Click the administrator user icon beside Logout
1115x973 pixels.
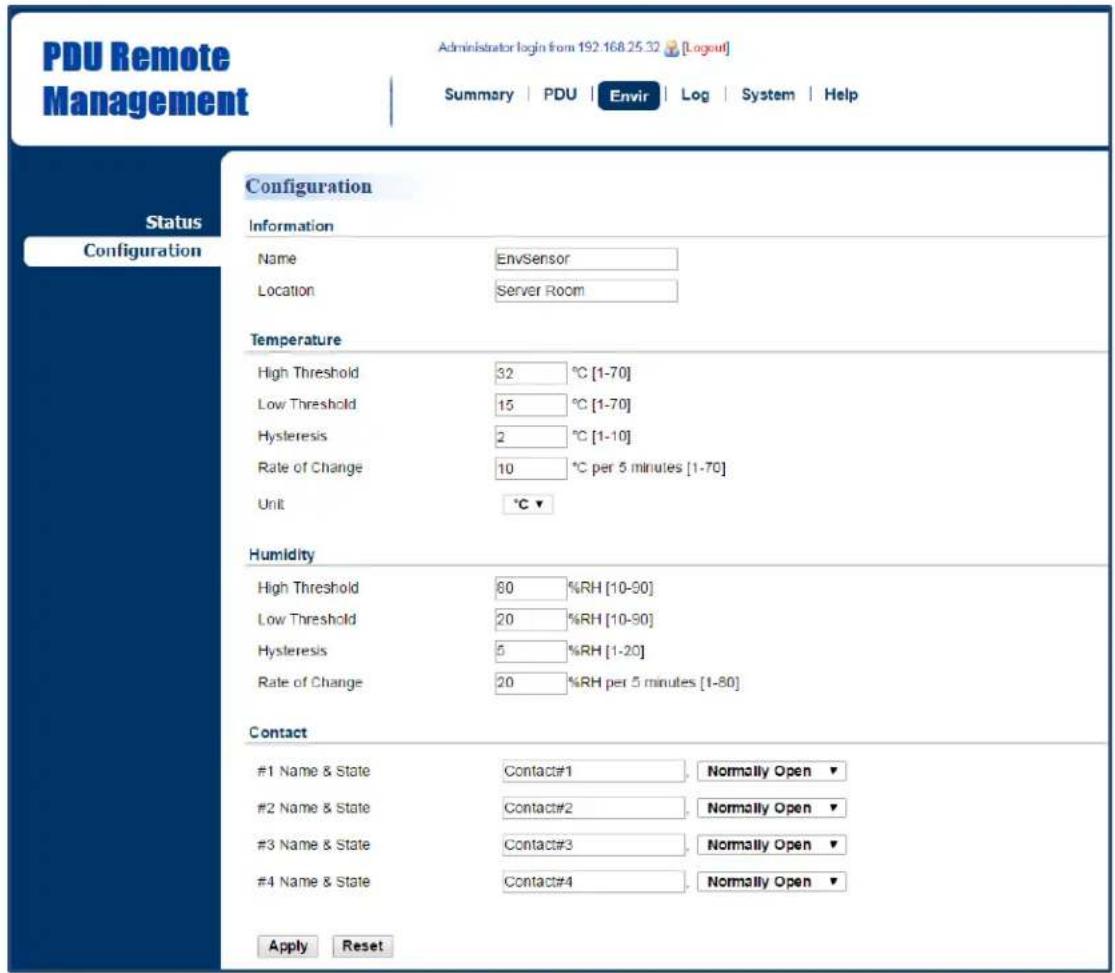[671, 48]
